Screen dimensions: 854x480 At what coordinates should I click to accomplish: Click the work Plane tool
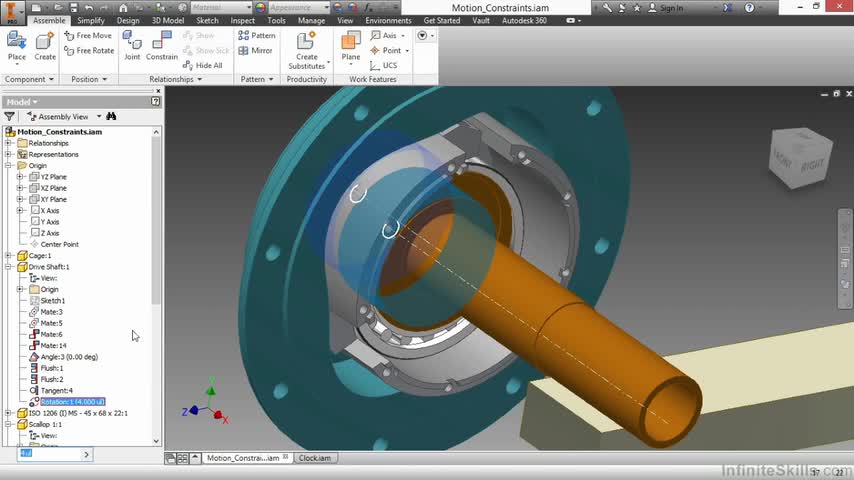(351, 47)
